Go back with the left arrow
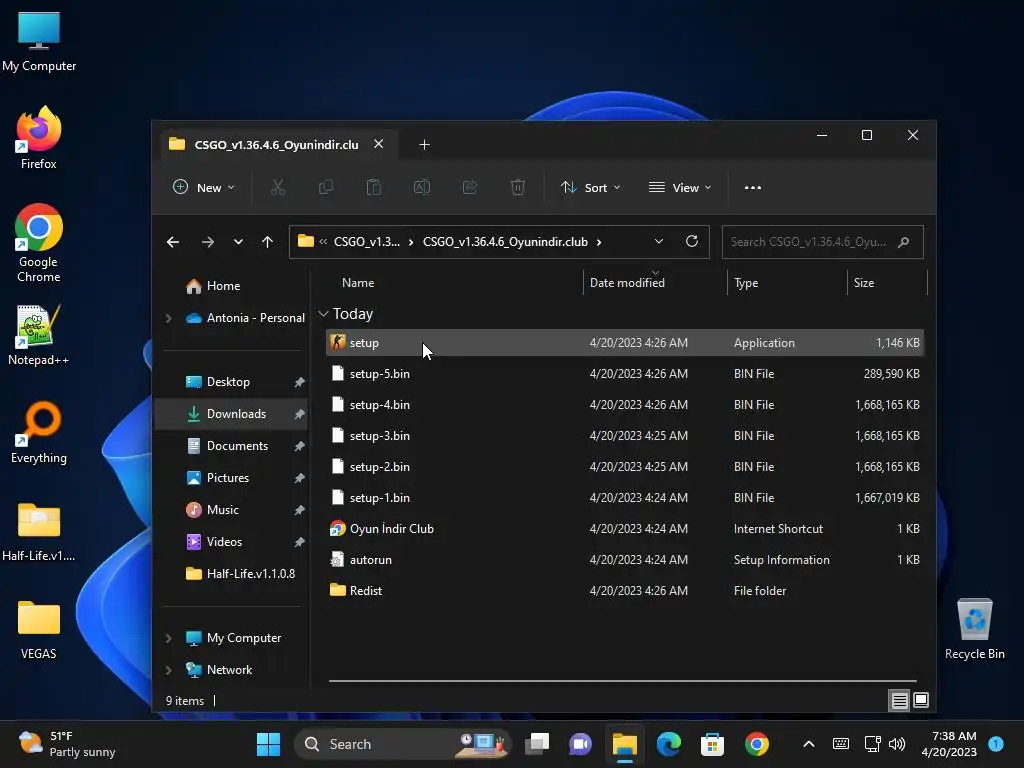This screenshot has height=768, width=1024. [173, 242]
